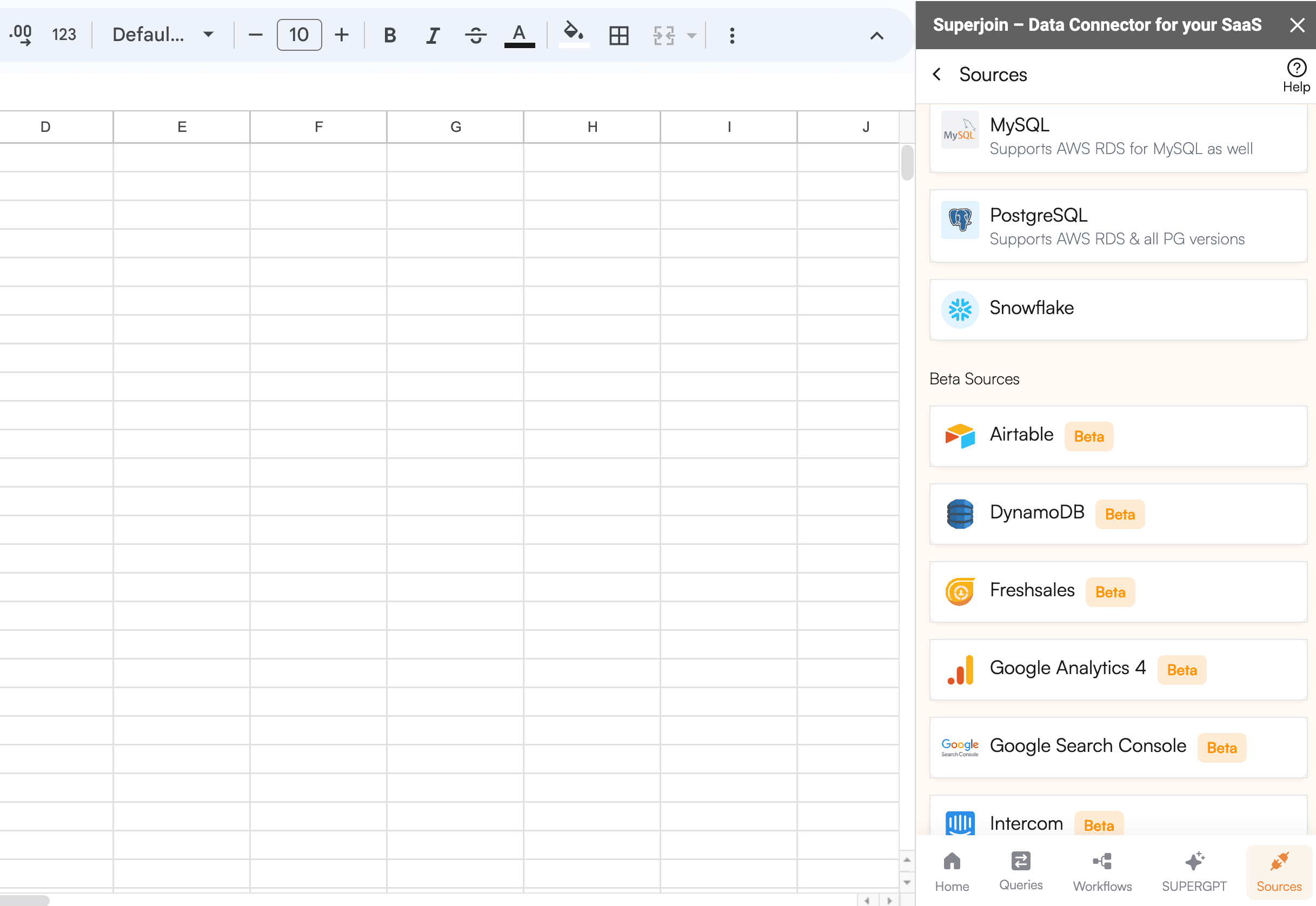Click the spreadsheet vertical scrollbar thumb

(x=907, y=162)
